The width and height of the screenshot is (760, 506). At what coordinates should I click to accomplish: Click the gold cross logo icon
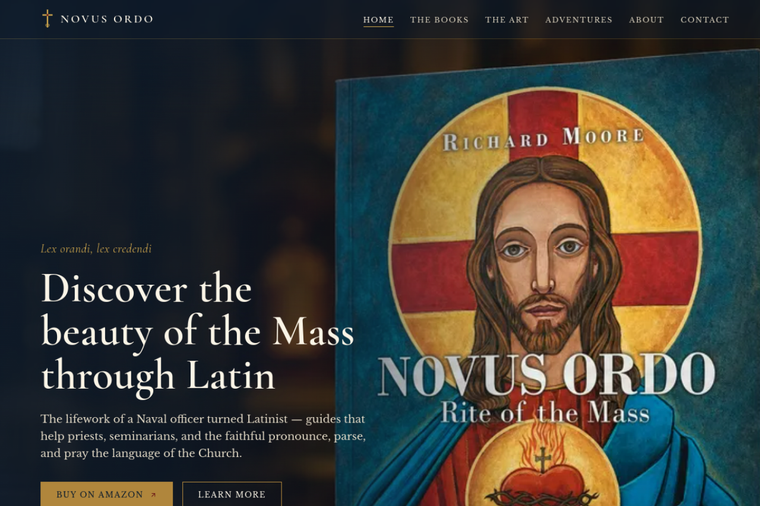pyautogui.click(x=47, y=19)
